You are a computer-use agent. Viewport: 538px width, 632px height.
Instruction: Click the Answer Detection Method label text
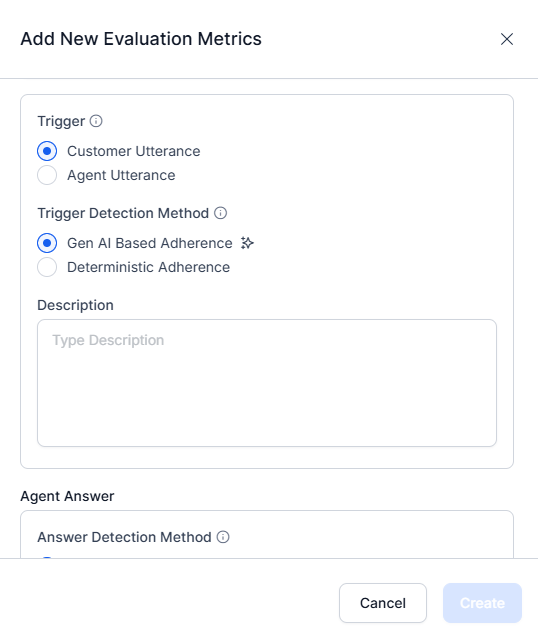pyautogui.click(x=124, y=537)
